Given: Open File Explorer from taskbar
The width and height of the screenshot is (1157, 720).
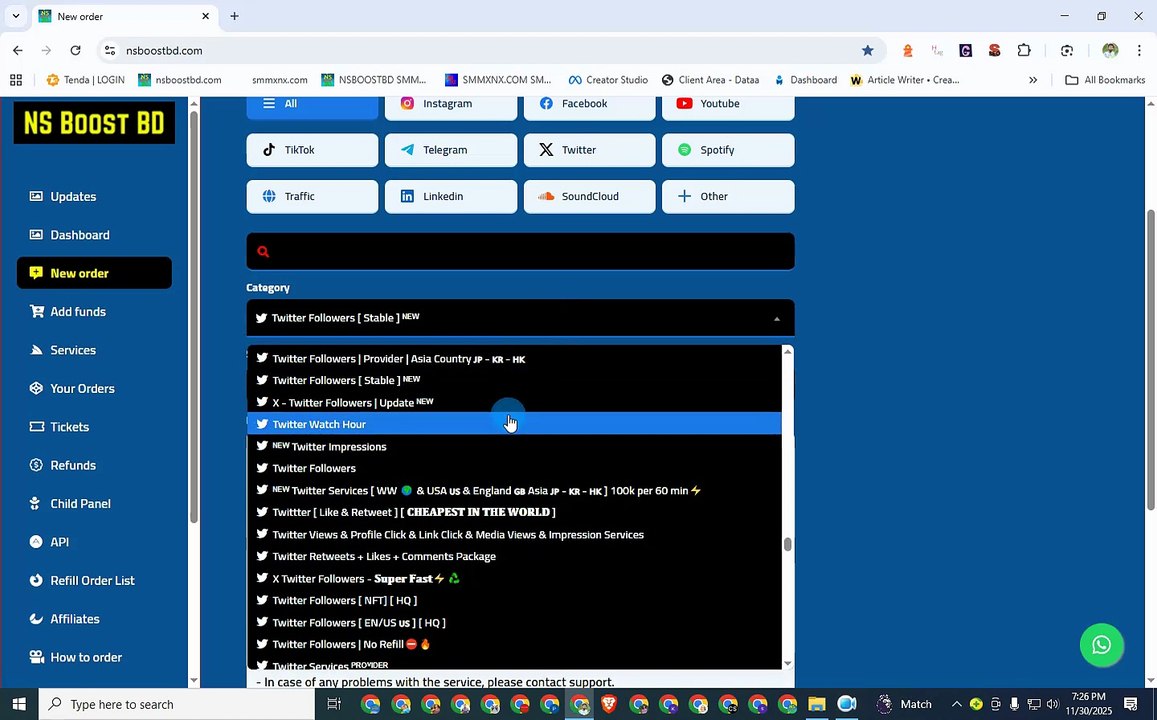Looking at the screenshot, I should 816,704.
